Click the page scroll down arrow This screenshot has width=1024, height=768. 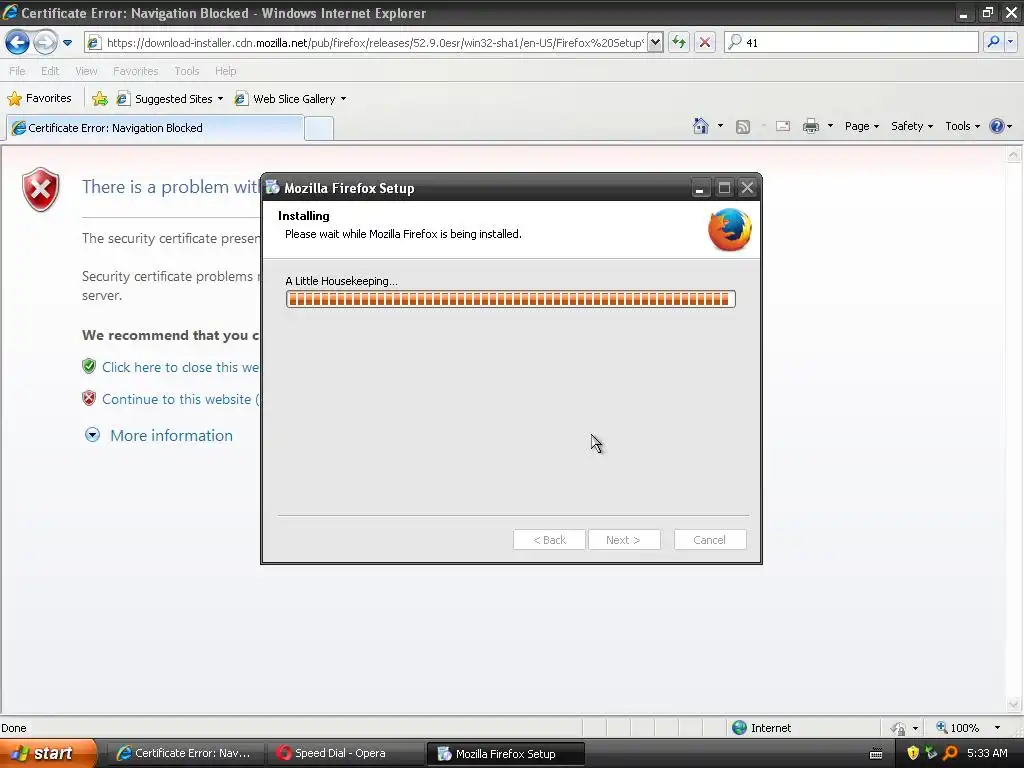pyautogui.click(x=1013, y=705)
